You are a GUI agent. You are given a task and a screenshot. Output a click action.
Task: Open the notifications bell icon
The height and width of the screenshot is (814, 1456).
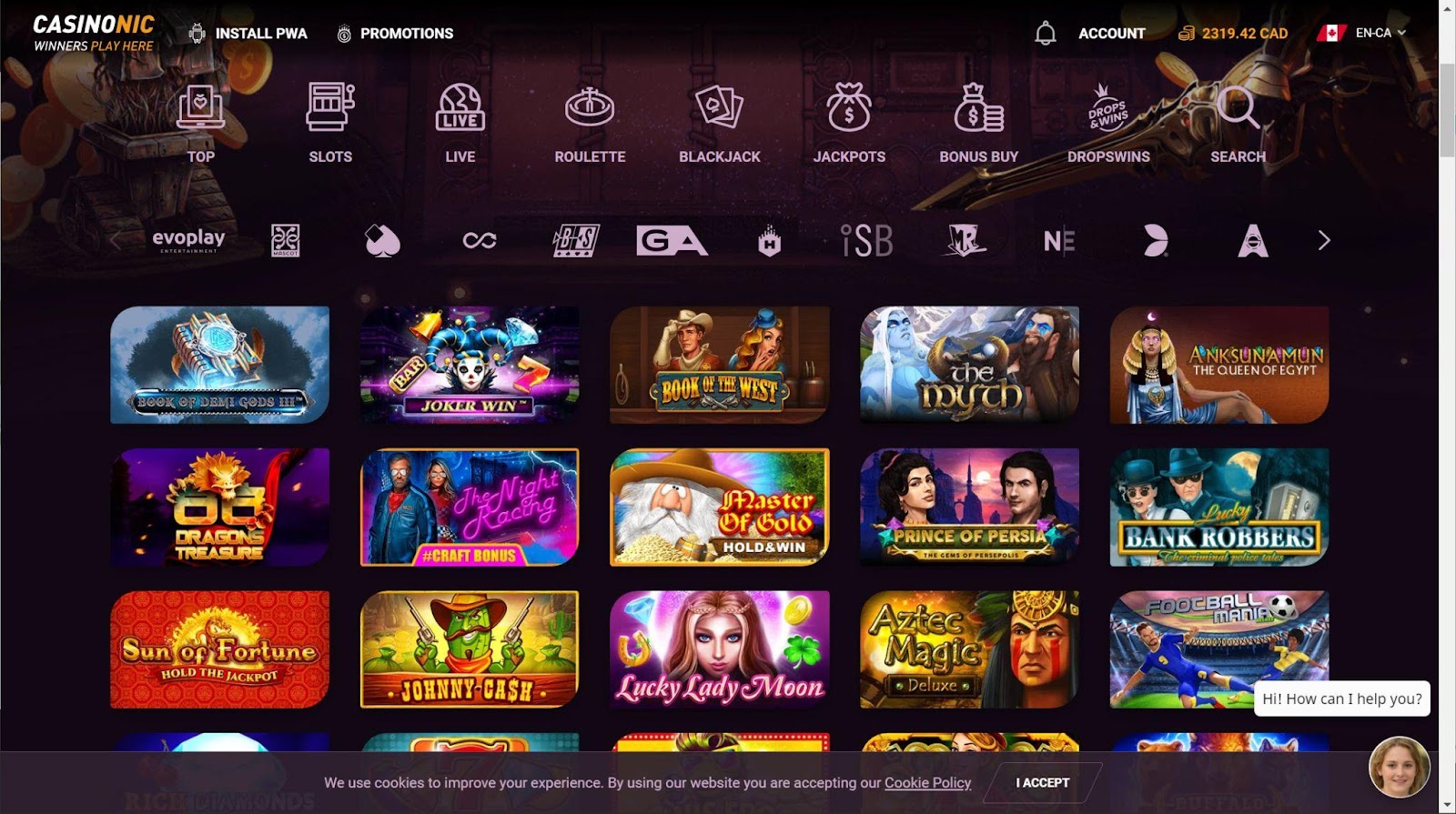pos(1046,34)
